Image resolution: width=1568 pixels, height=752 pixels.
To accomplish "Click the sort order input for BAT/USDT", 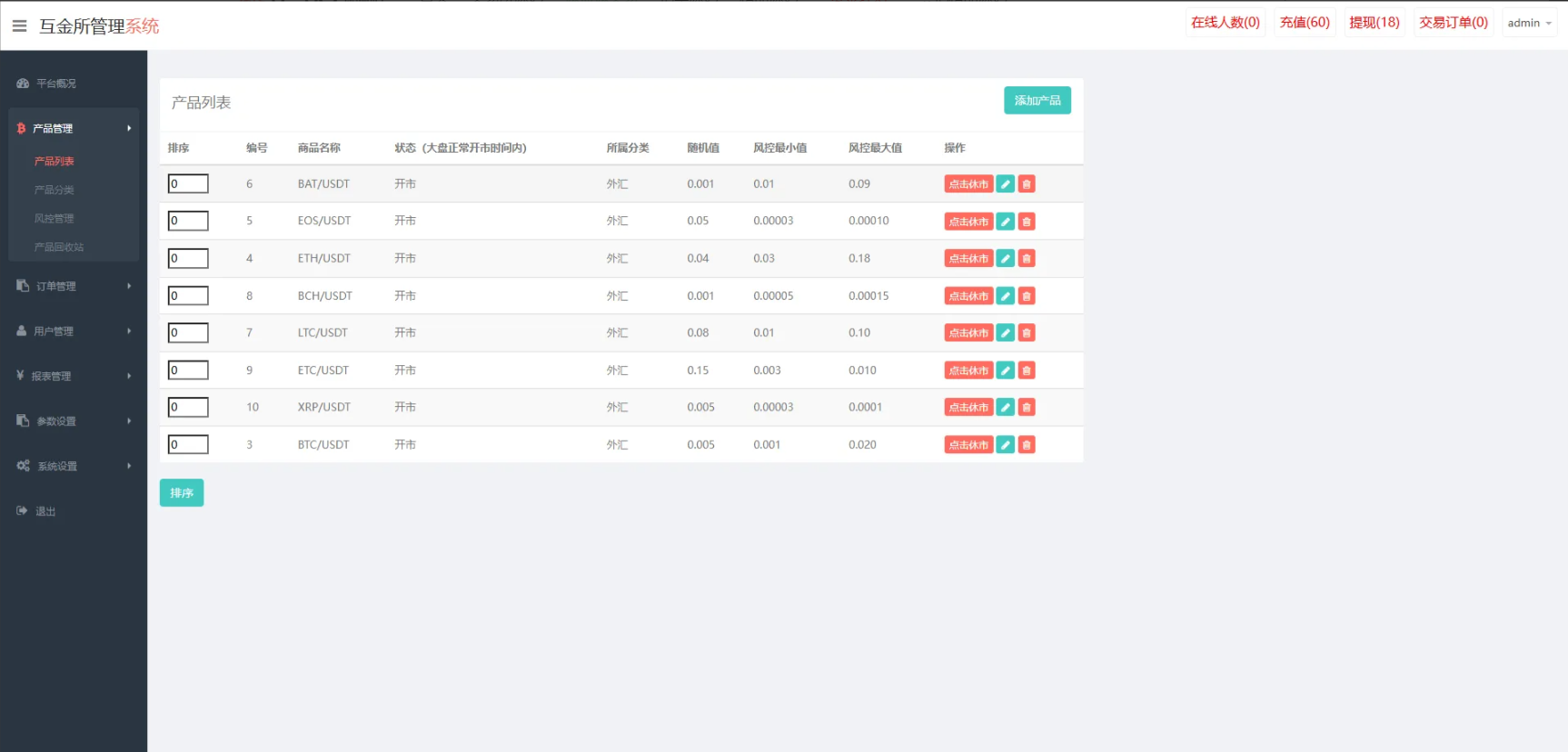I will click(188, 184).
